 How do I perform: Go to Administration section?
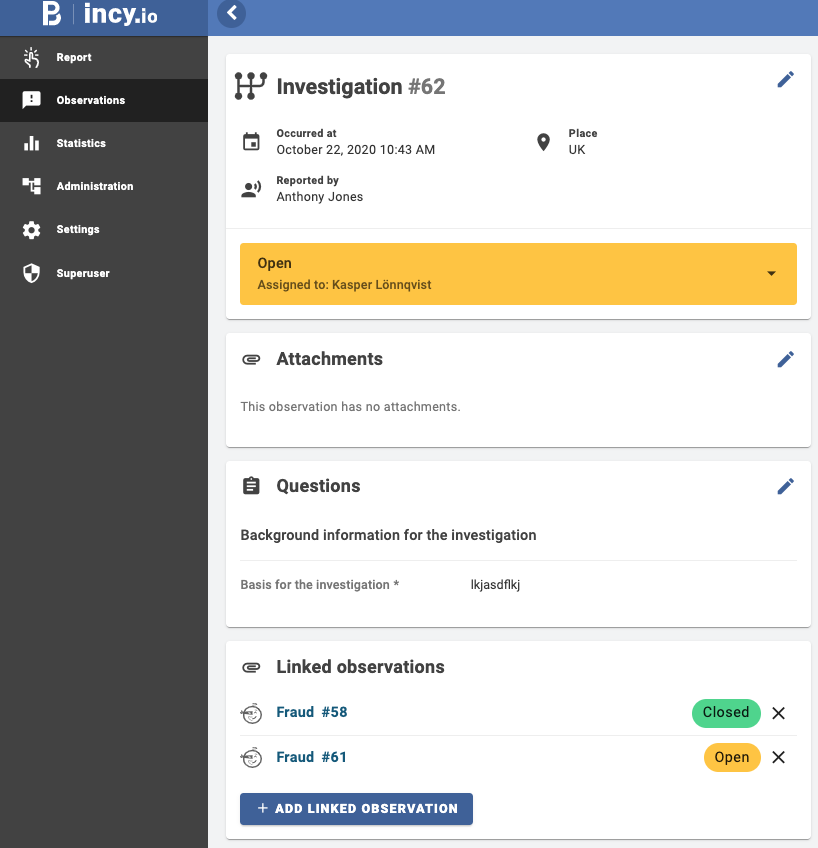[94, 187]
